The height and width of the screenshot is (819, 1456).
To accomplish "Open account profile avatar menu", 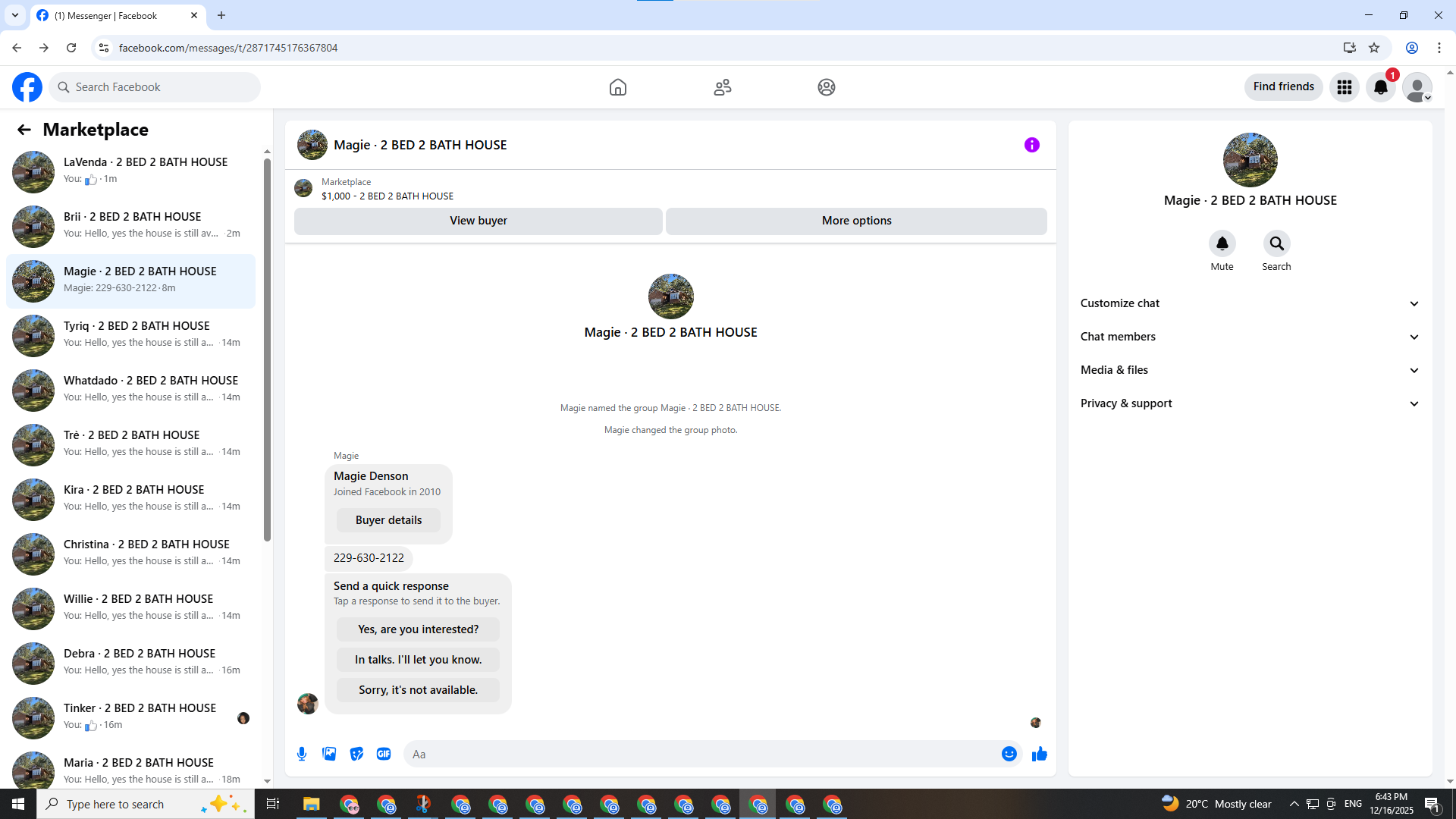I will click(1417, 87).
